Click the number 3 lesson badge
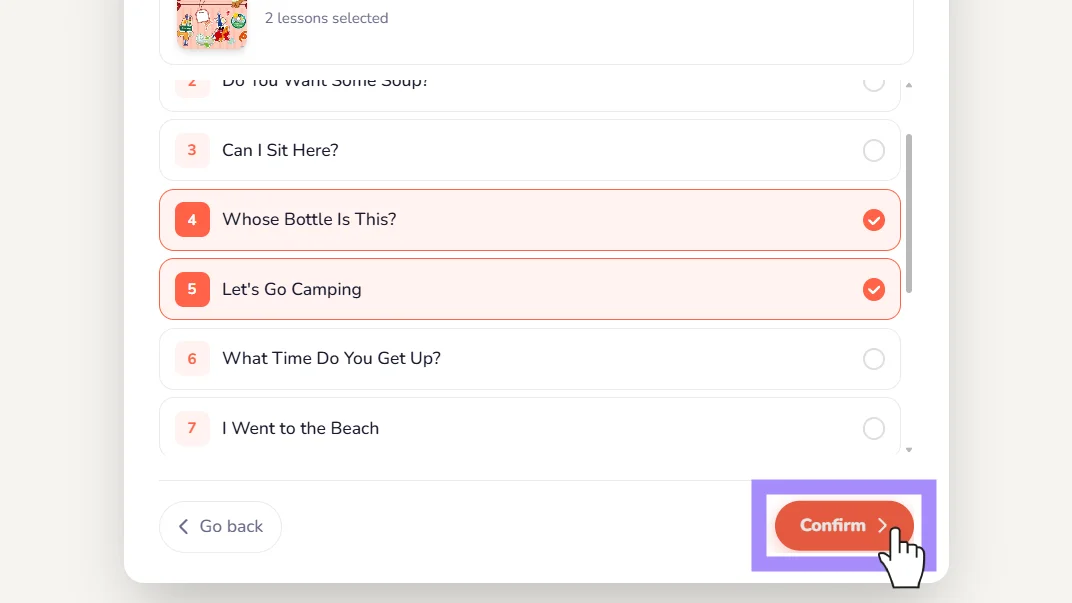The height and width of the screenshot is (603, 1072). (x=192, y=150)
